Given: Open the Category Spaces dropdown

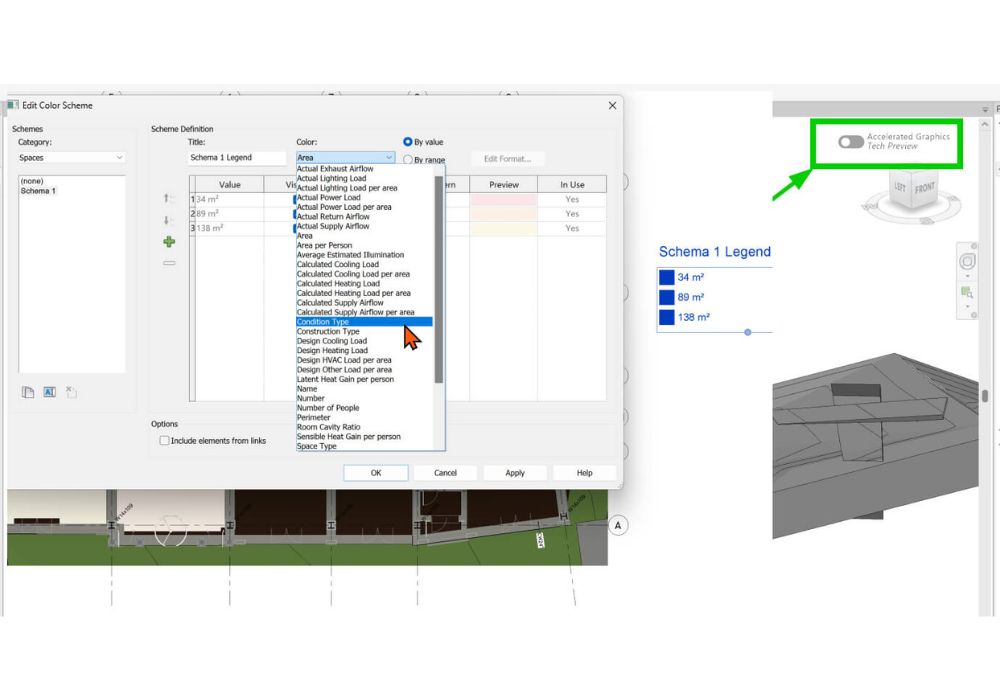Looking at the screenshot, I should (x=72, y=158).
